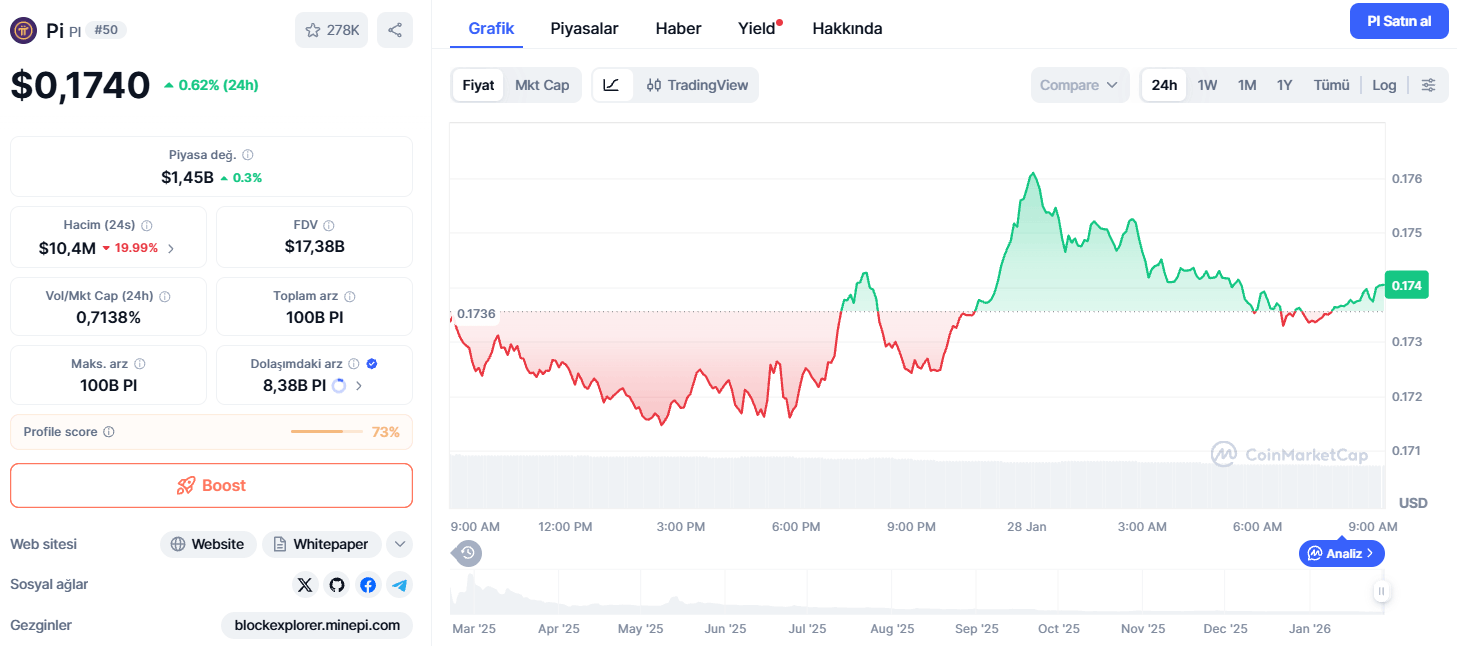Viewport: 1457px width, 646px height.
Task: Expand Hacim (24s) details arrow
Action: [171, 248]
